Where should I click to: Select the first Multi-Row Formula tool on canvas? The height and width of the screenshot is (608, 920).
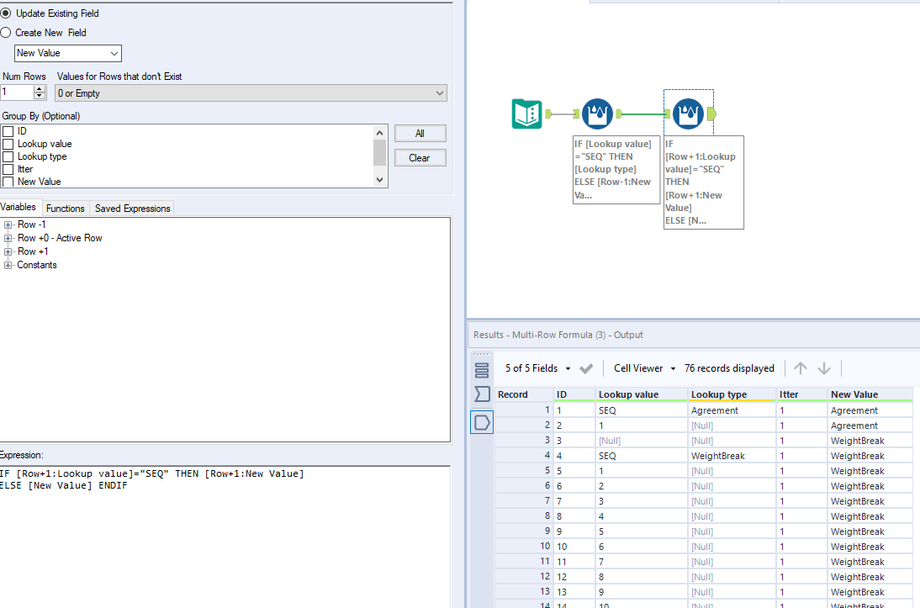[597, 113]
